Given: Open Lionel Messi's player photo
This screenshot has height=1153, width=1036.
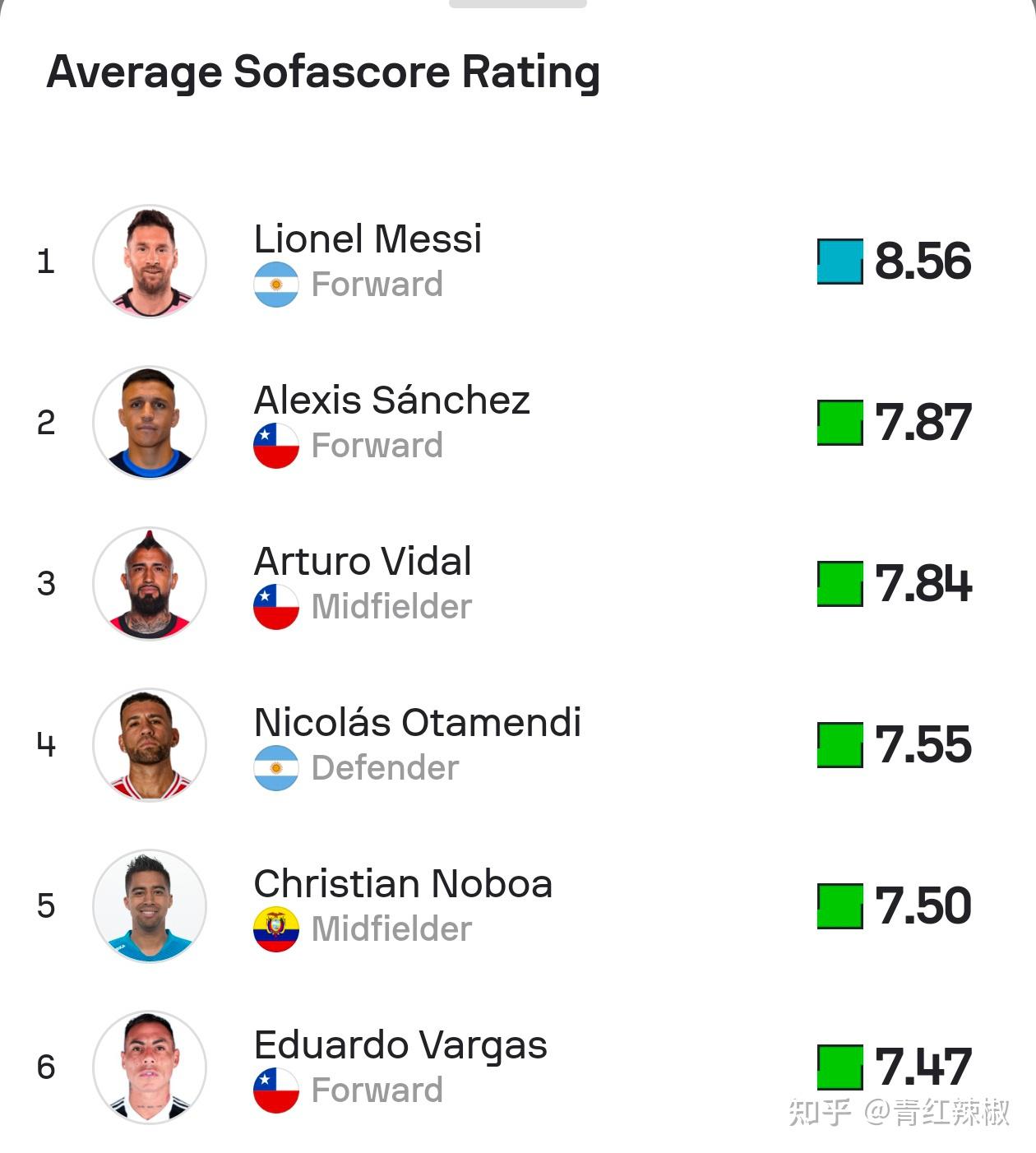Looking at the screenshot, I should point(150,262).
